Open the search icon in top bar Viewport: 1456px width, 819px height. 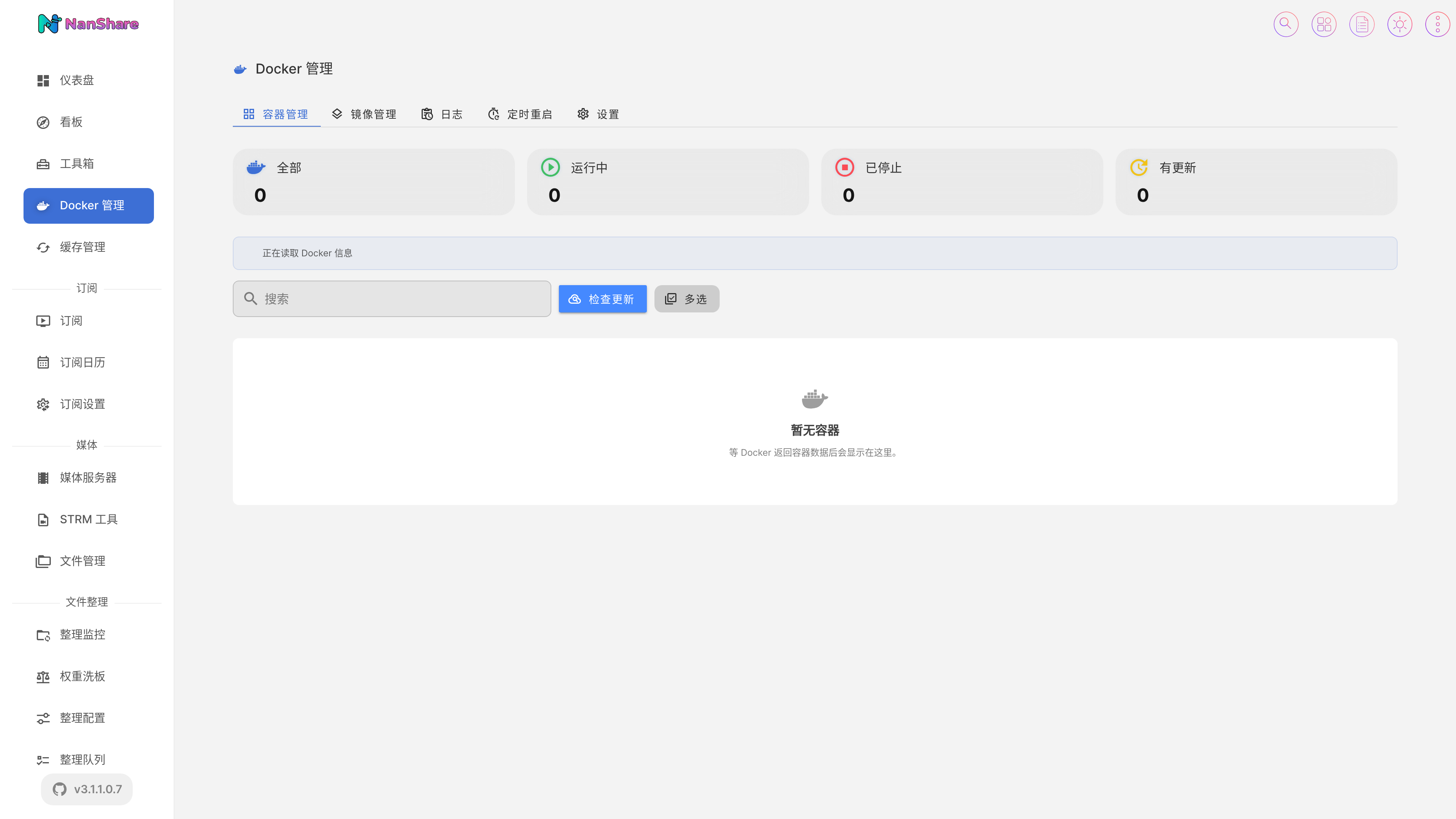click(1285, 24)
